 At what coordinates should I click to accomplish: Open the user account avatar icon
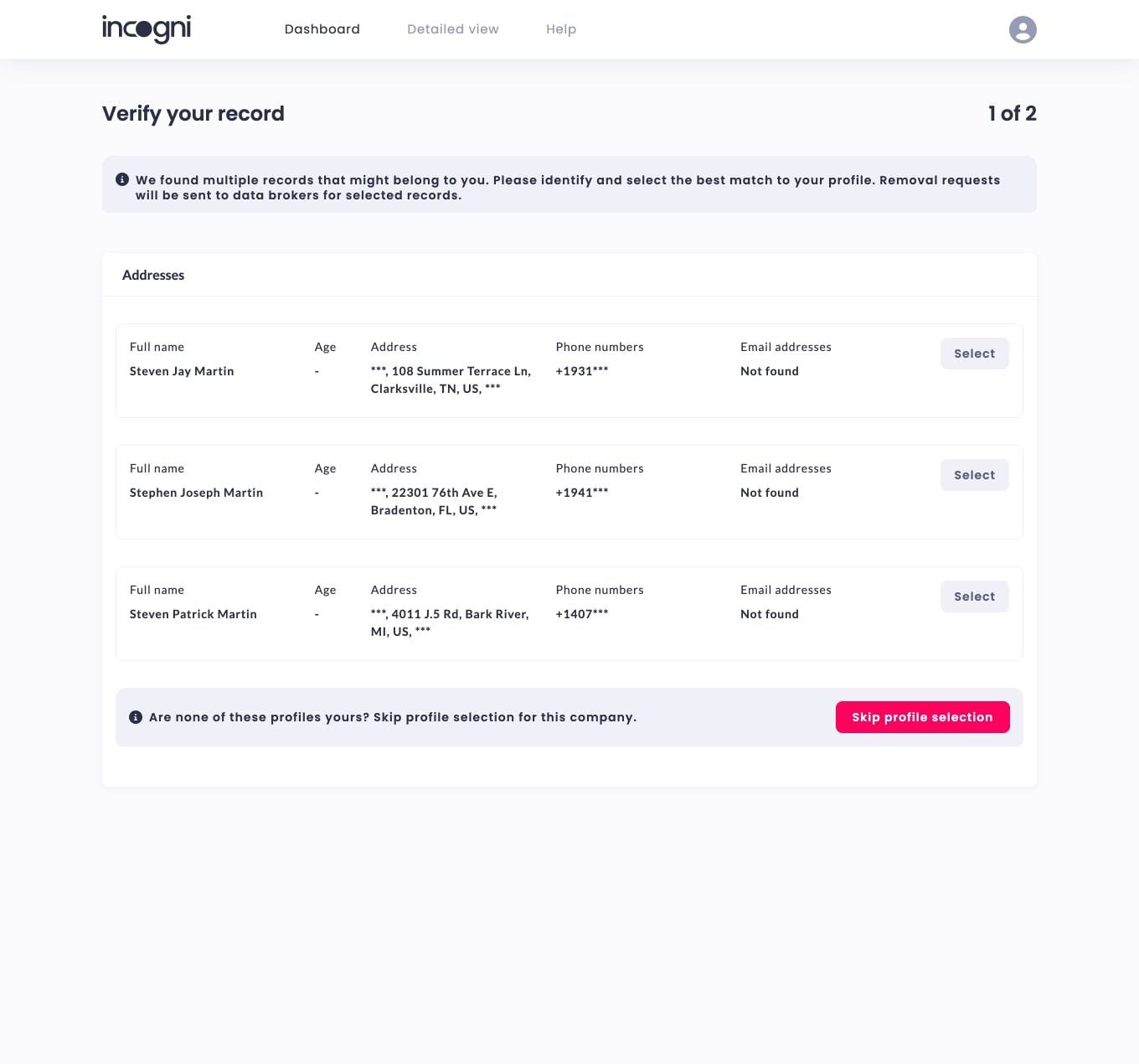point(1023,30)
